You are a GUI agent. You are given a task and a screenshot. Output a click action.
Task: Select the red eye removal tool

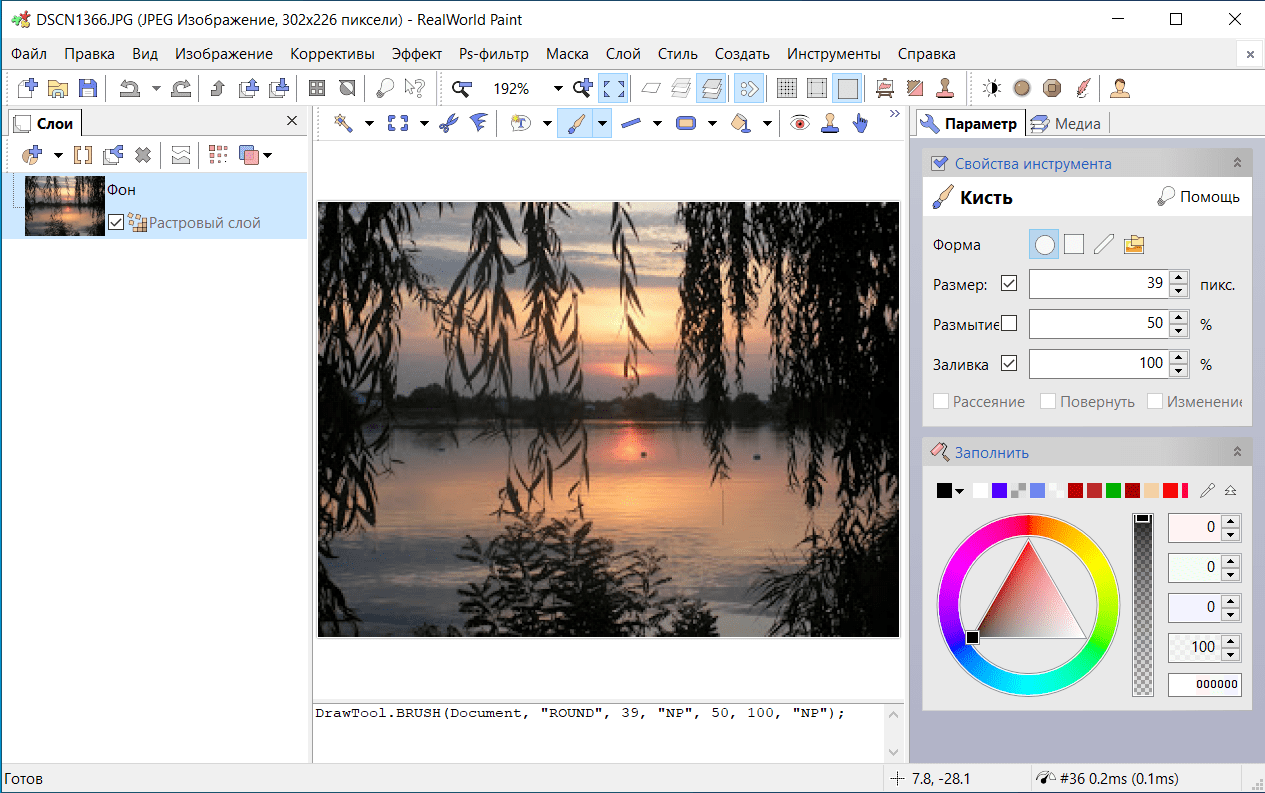(x=799, y=123)
